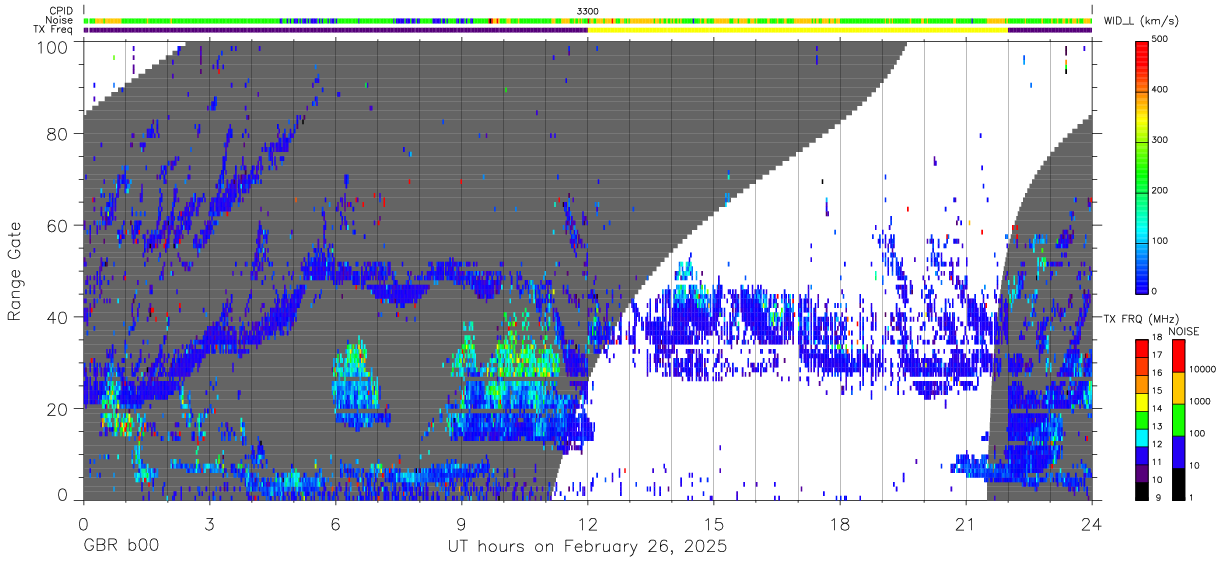Click the 'NOISE' legend title
1228x567 pixels.
click(1183, 331)
